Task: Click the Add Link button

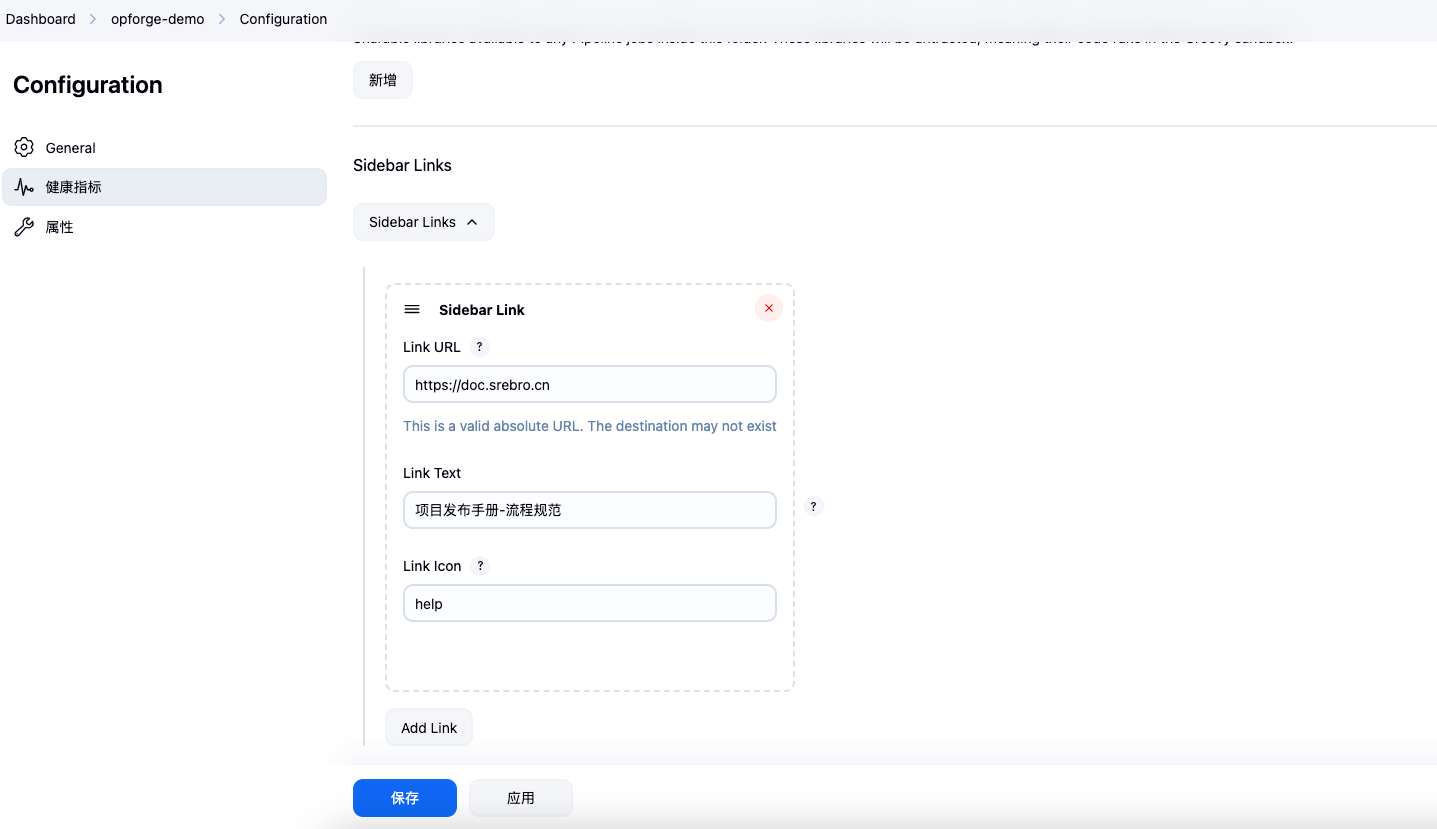Action: pyautogui.click(x=429, y=728)
